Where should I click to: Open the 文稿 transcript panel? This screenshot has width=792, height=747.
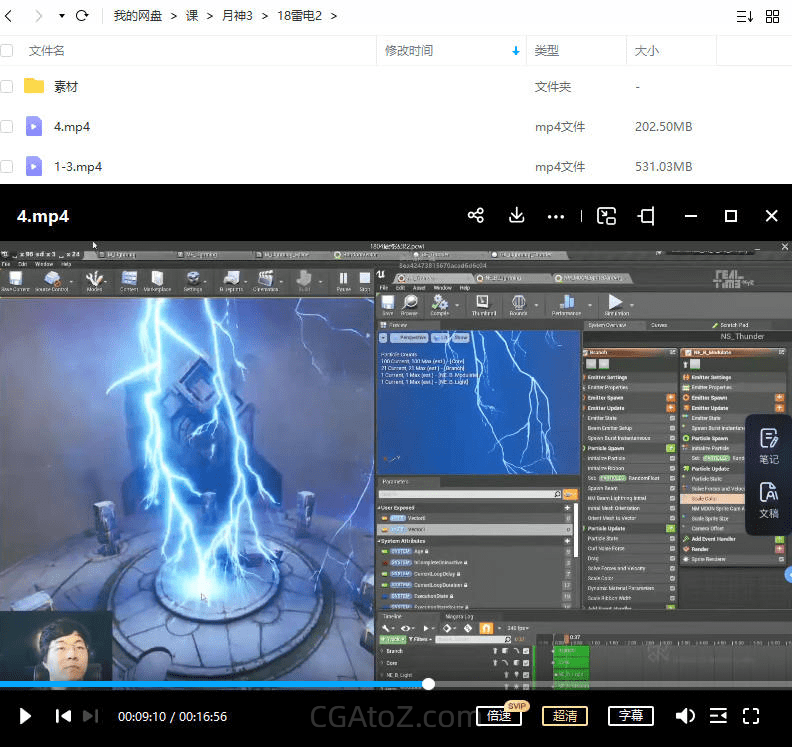[768, 499]
